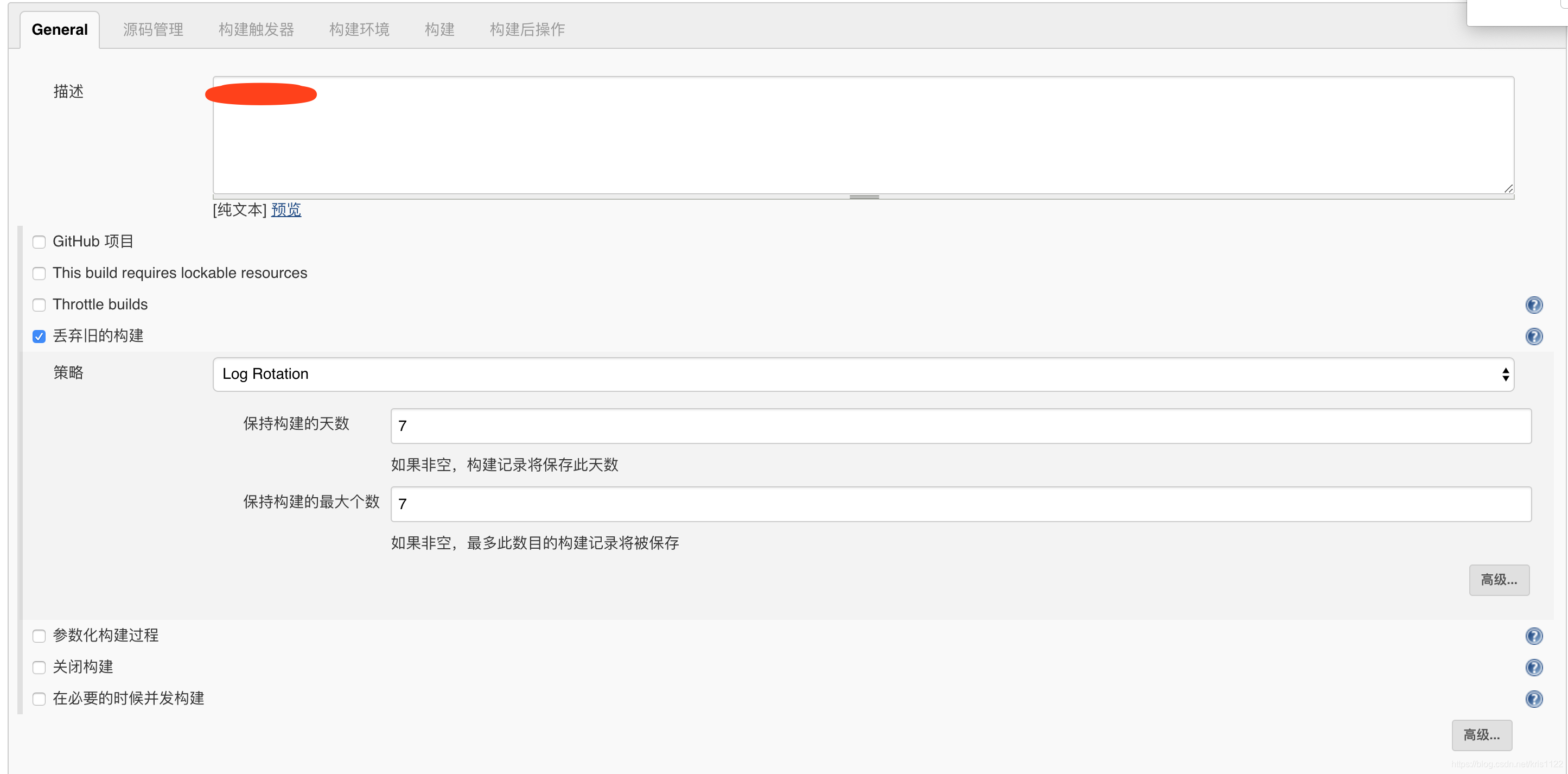The height and width of the screenshot is (774, 1568).
Task: Uncheck 丢弃旧的构建 checkbox
Action: pyautogui.click(x=39, y=336)
